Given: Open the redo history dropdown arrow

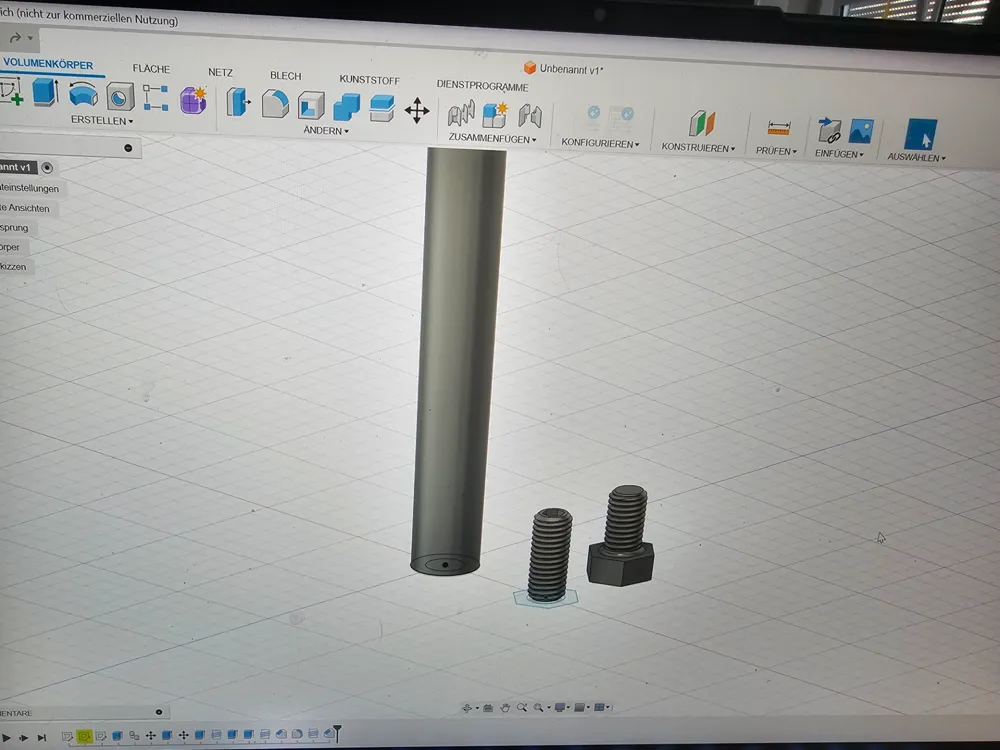Looking at the screenshot, I should coord(30,38).
